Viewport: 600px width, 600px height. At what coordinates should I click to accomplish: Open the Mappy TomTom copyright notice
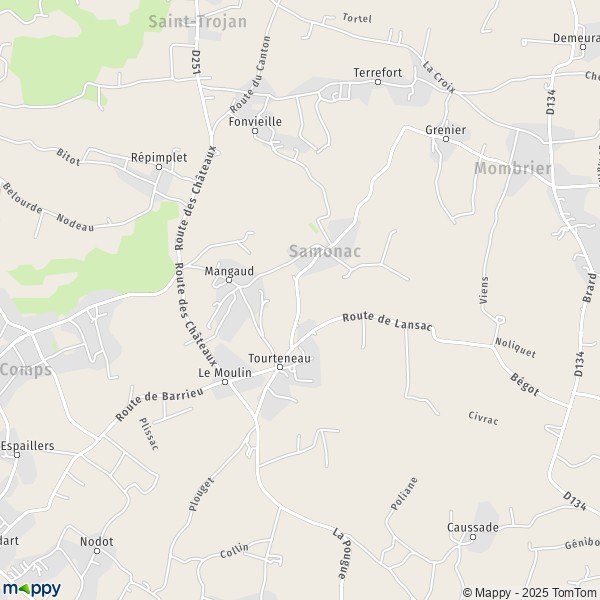click(531, 592)
